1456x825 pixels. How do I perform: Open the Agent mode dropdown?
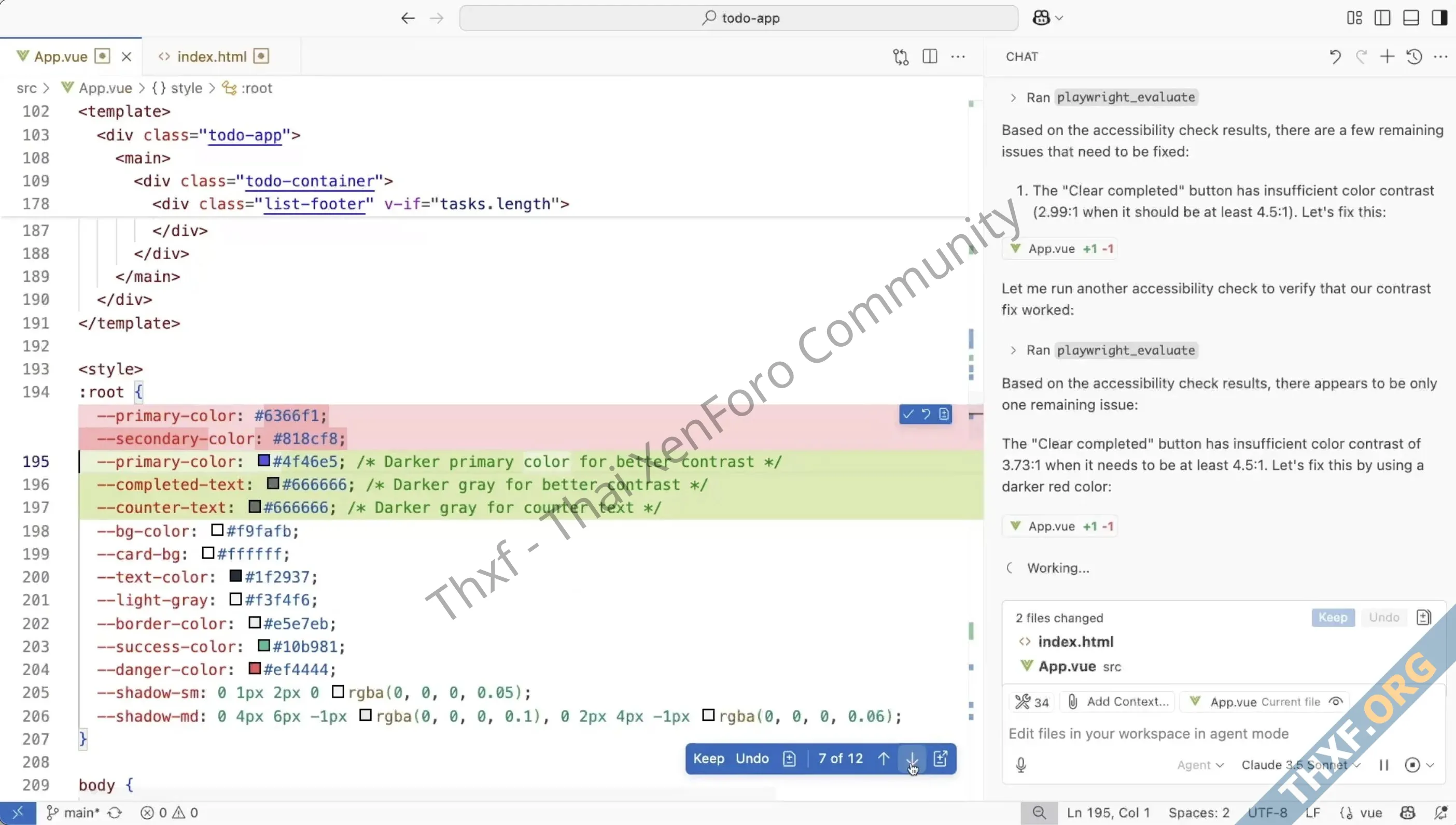tap(1200, 765)
